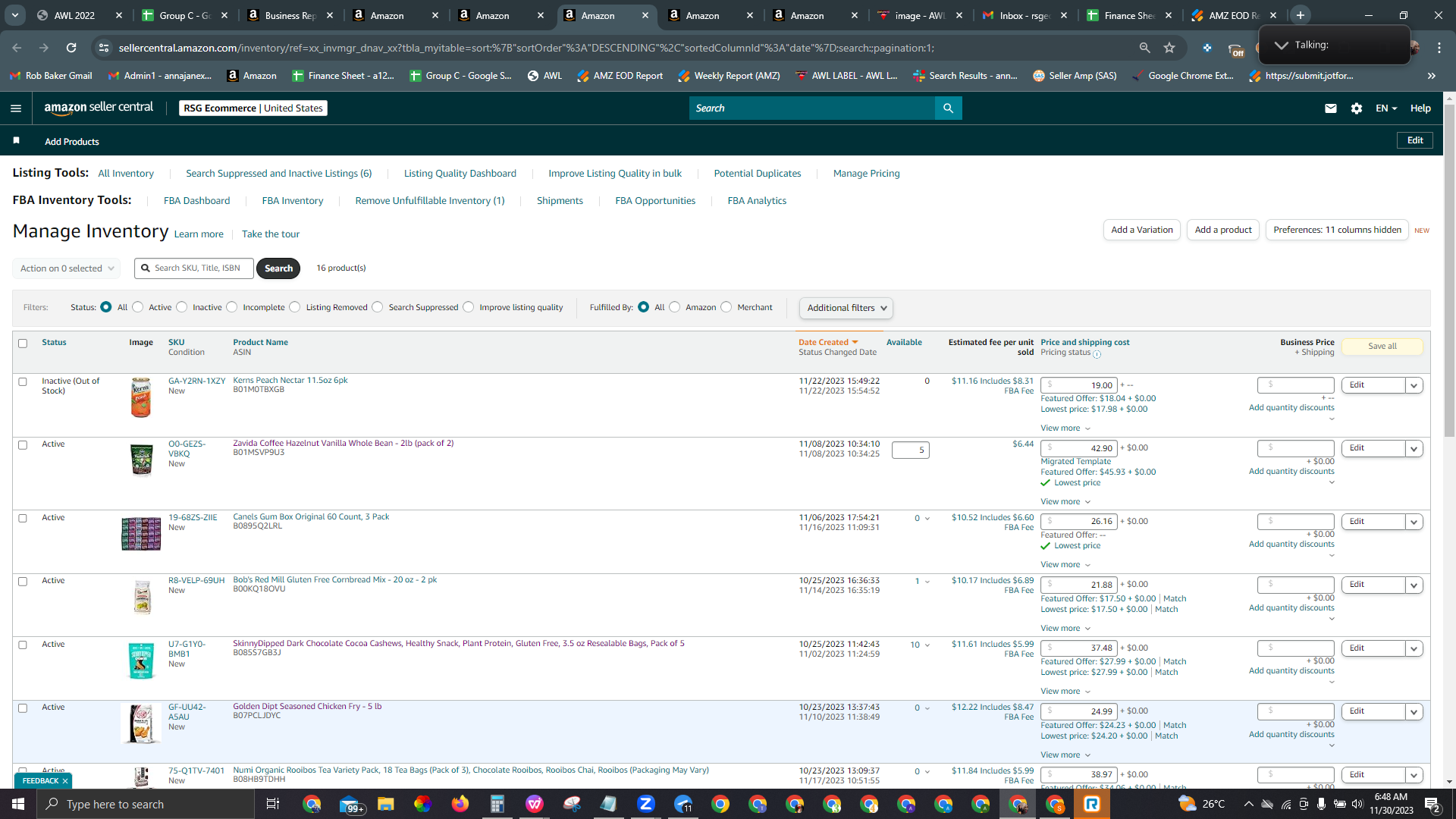Open the All Inventory listing tool
1456x819 pixels.
(x=126, y=174)
